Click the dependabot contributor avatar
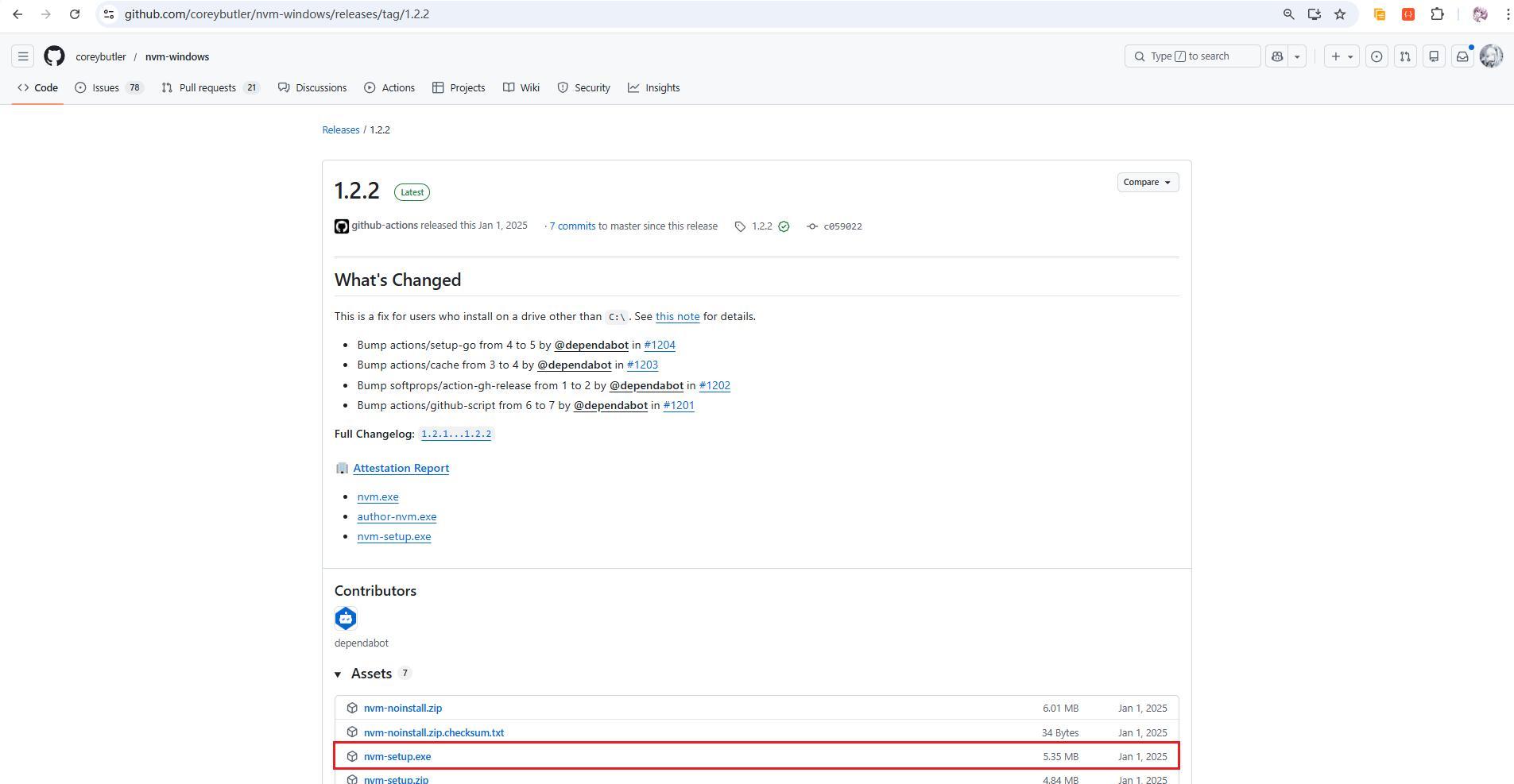1514x784 pixels. pos(346,618)
